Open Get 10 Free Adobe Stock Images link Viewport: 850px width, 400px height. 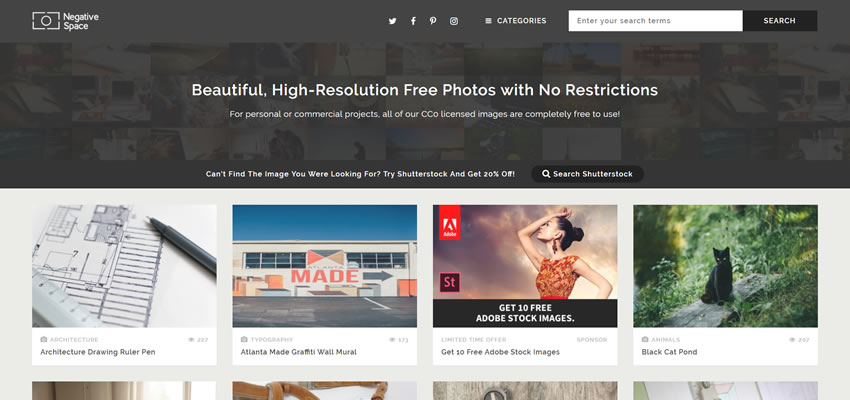tap(500, 352)
